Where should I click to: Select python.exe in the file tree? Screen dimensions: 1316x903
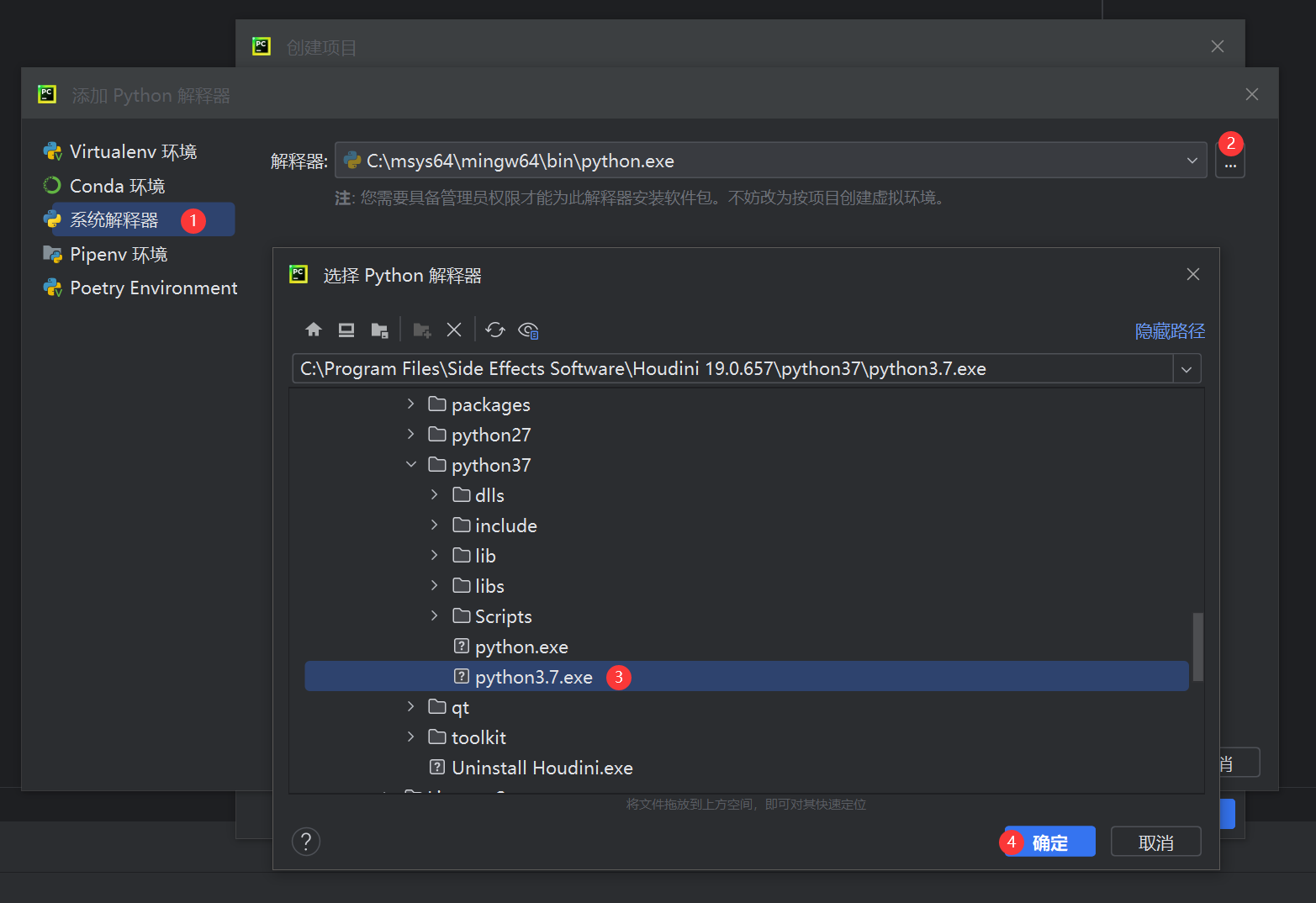point(521,647)
